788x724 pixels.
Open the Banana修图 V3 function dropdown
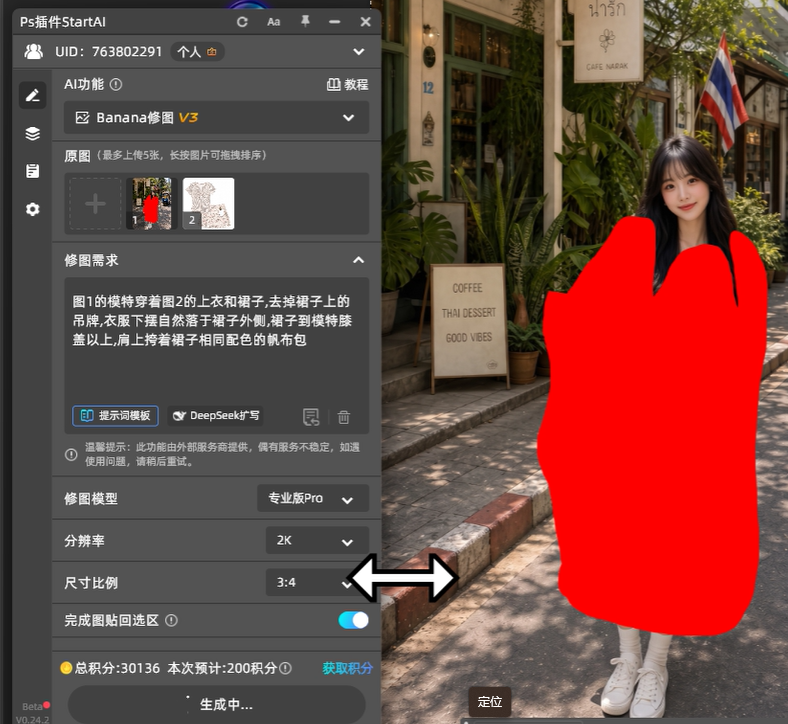click(216, 118)
